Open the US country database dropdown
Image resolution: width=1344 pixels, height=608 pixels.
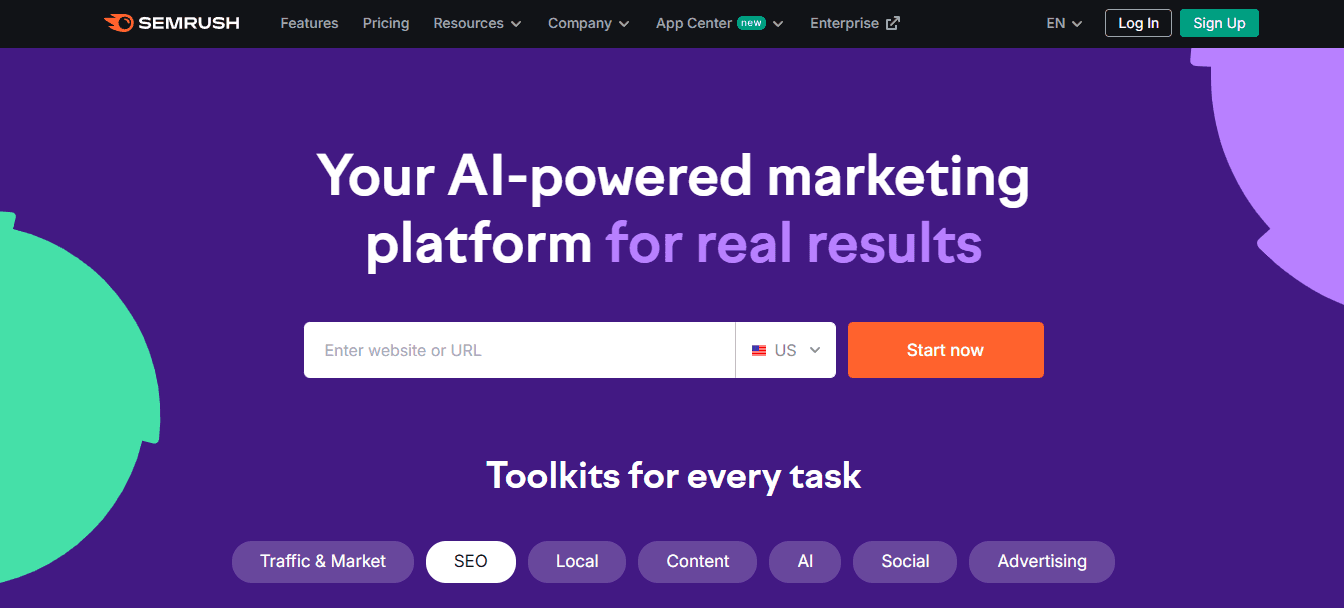click(786, 350)
